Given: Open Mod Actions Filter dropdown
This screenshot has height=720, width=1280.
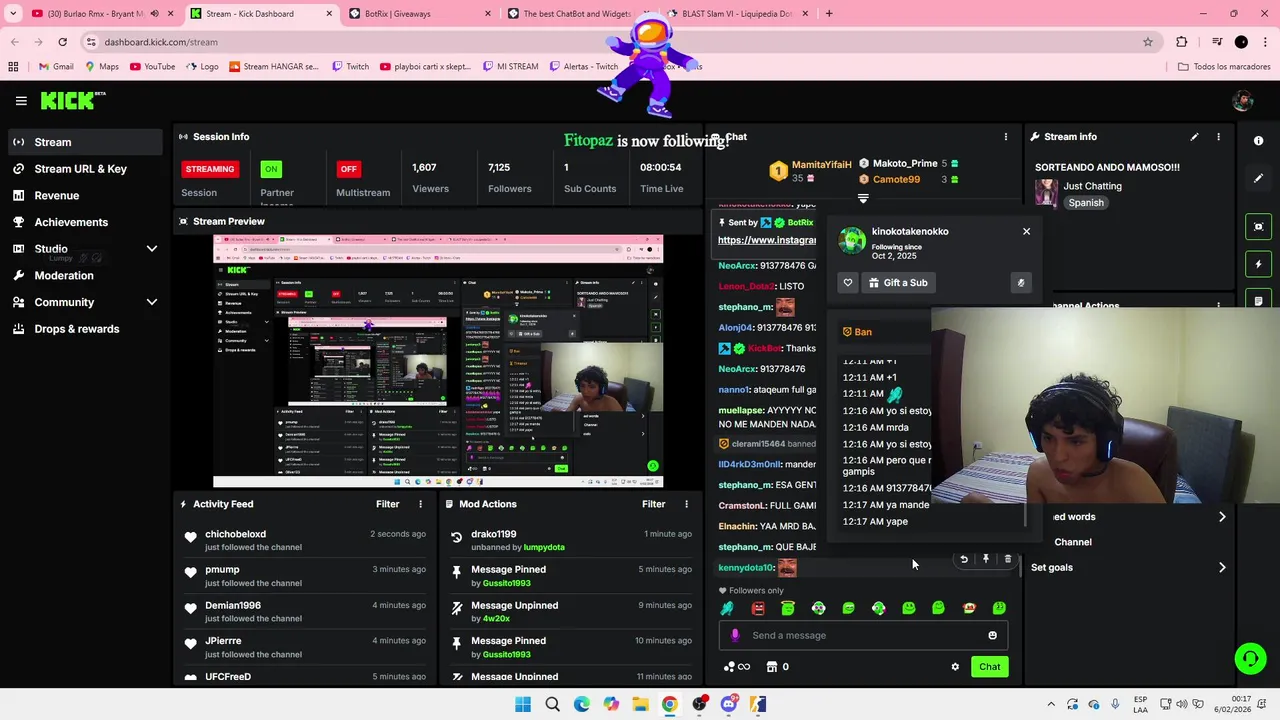Looking at the screenshot, I should [x=654, y=504].
